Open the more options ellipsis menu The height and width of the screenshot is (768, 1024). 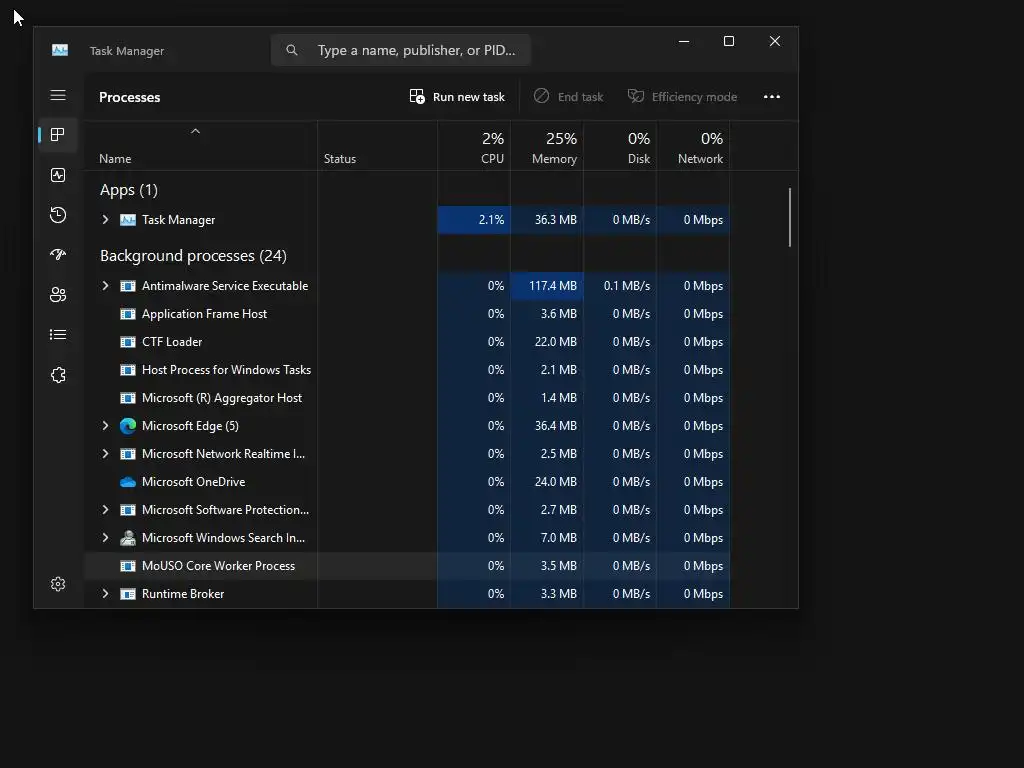click(772, 97)
